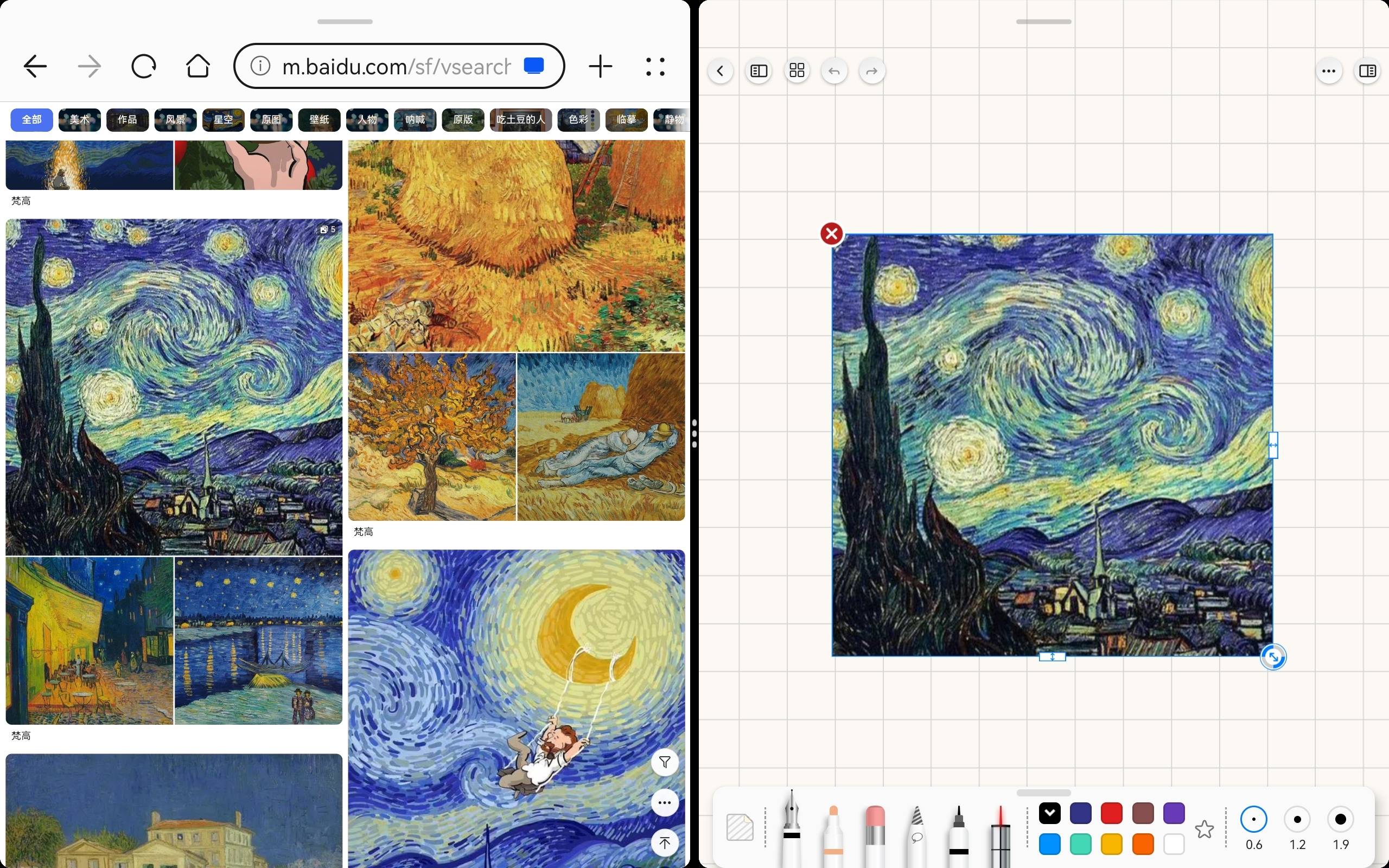1389x868 pixels.
Task: Select the fountain pen tool
Action: 792,828
